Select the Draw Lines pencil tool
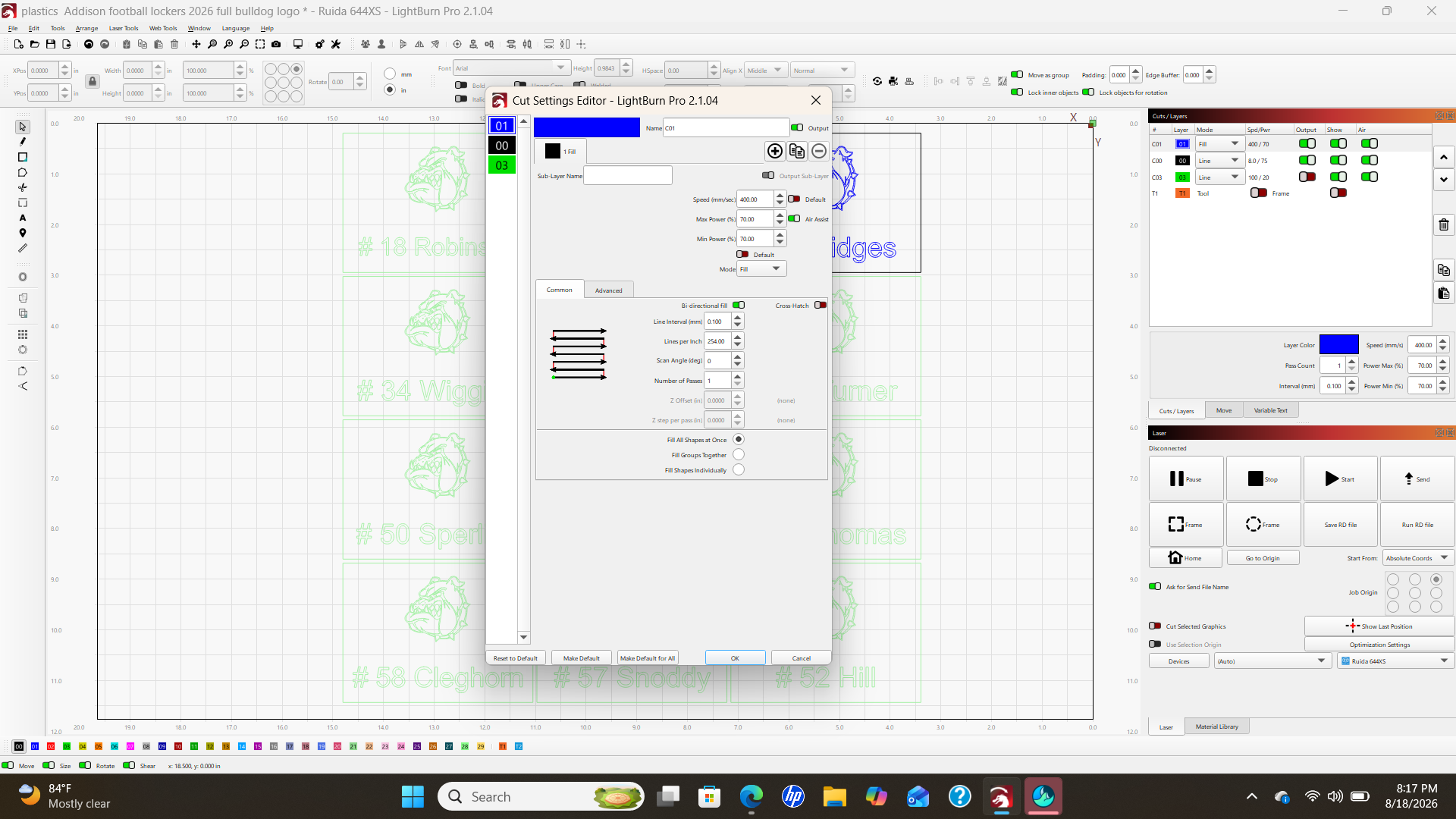 (23, 142)
